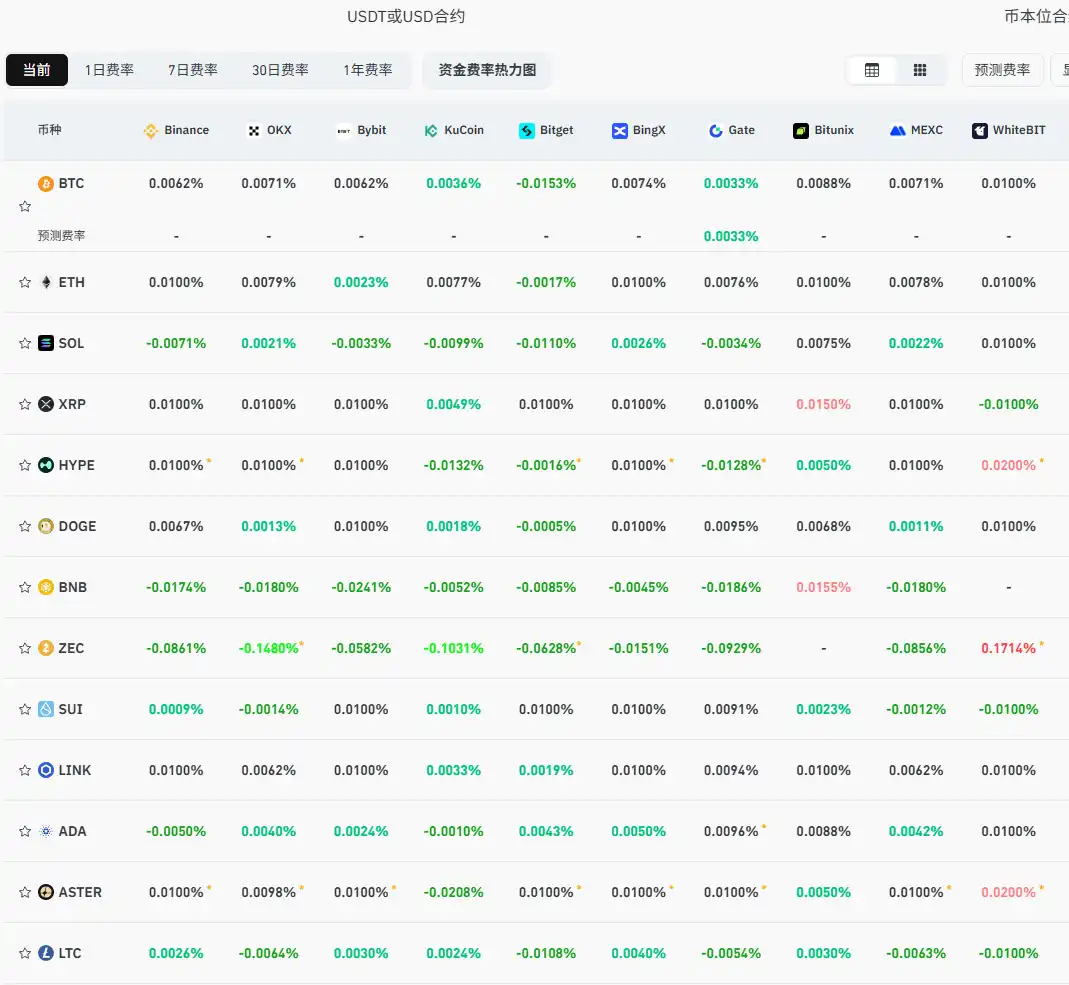Image resolution: width=1069 pixels, height=985 pixels.
Task: Switch to the 1日费率 tab
Action: pos(109,70)
